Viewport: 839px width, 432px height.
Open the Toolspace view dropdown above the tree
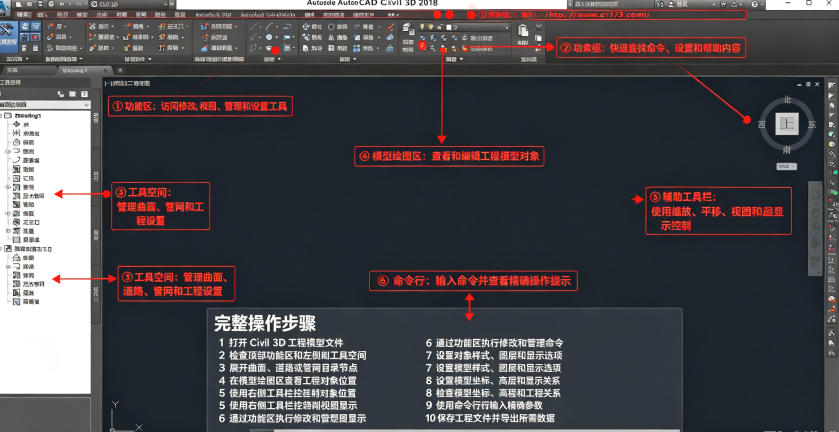click(x=45, y=105)
